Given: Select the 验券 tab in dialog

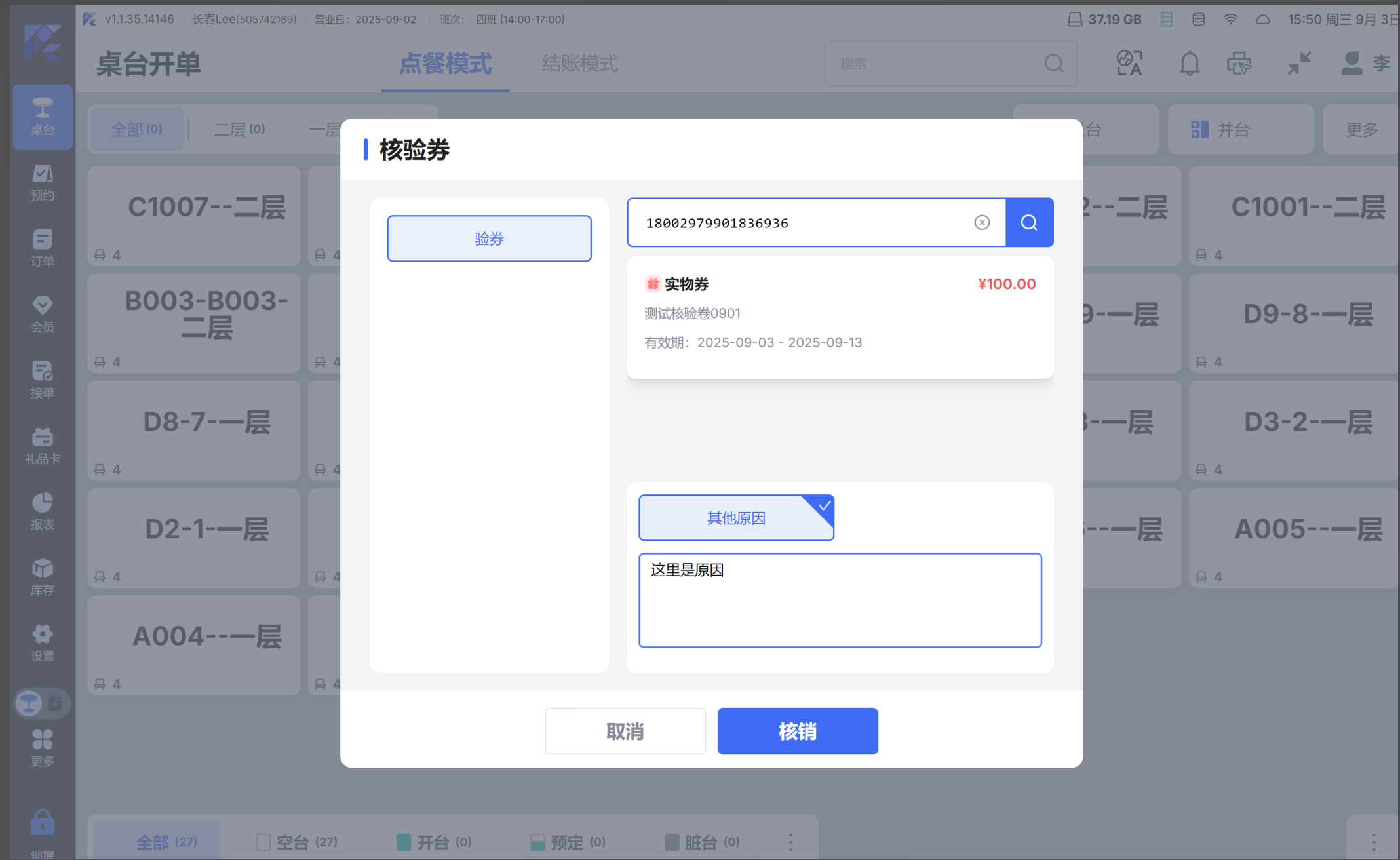Looking at the screenshot, I should (x=489, y=239).
